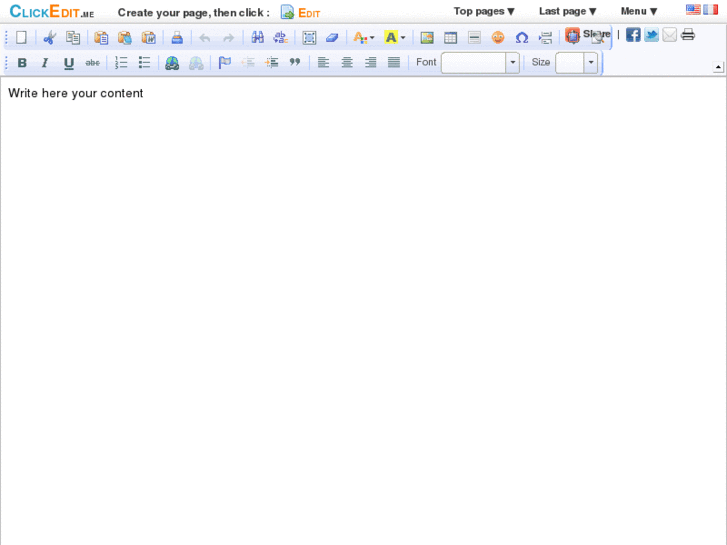Viewport: 727px width, 545px height.
Task: Align text to the right
Action: tap(370, 63)
